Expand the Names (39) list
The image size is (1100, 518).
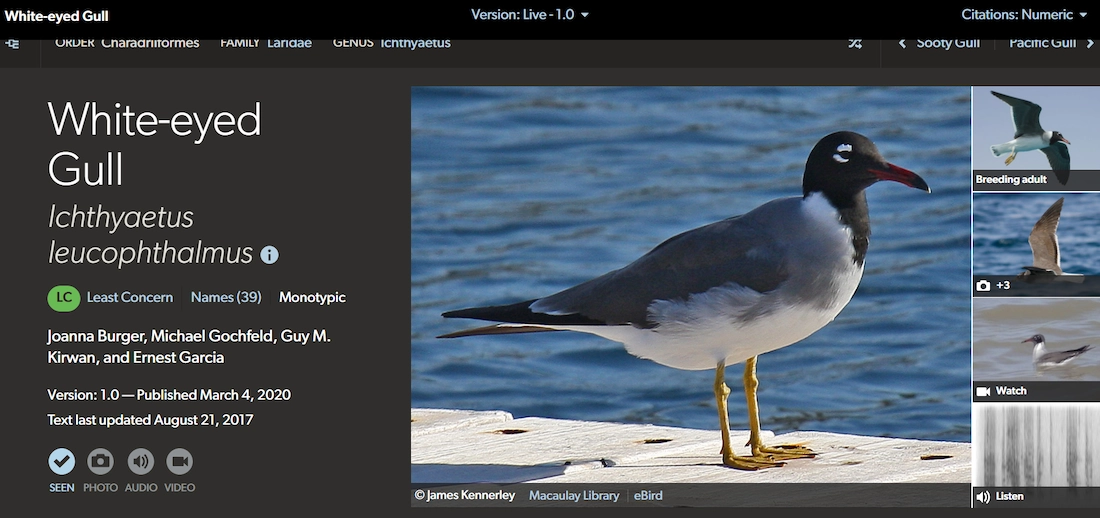pyautogui.click(x=226, y=298)
